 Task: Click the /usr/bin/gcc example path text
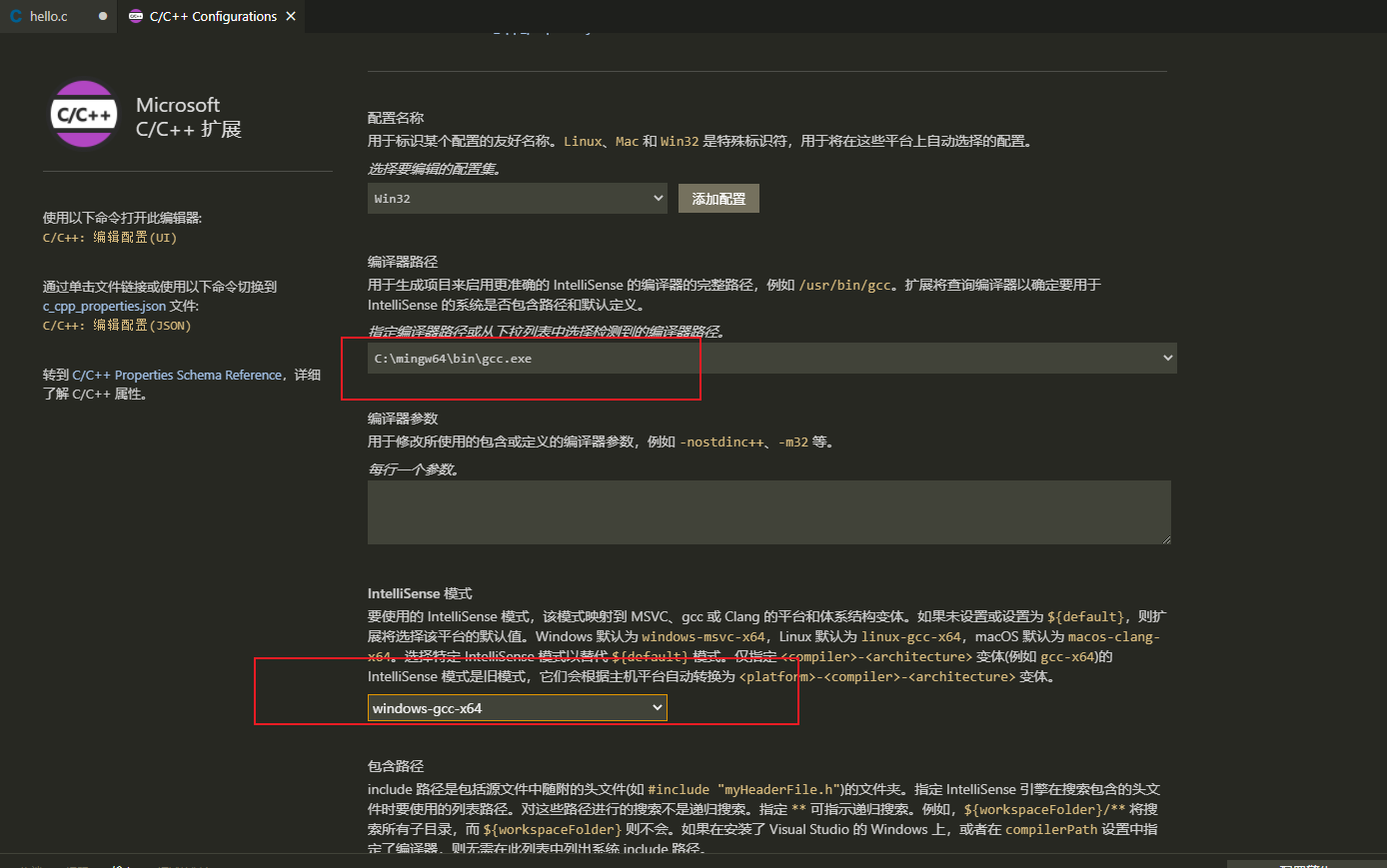point(844,285)
